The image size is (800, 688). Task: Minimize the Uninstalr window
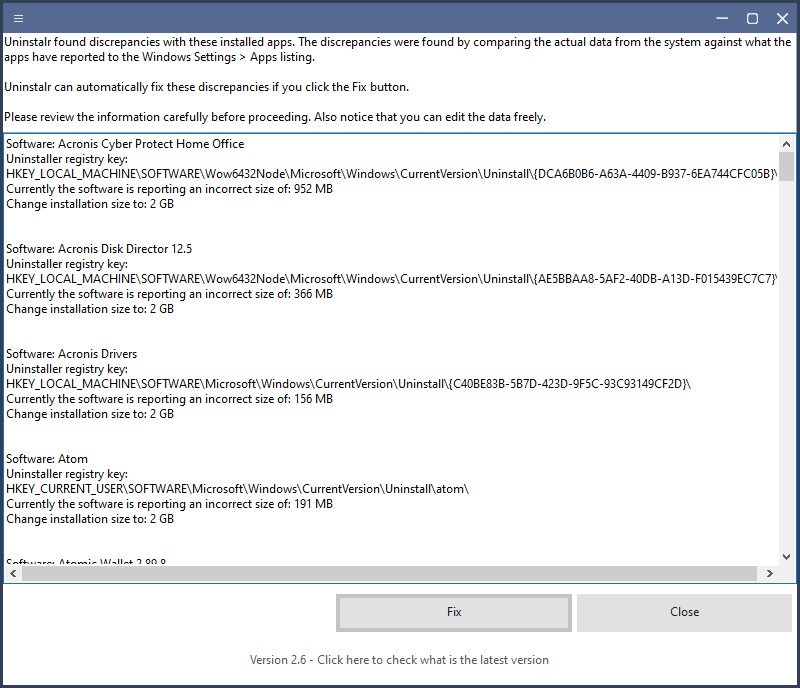722,19
